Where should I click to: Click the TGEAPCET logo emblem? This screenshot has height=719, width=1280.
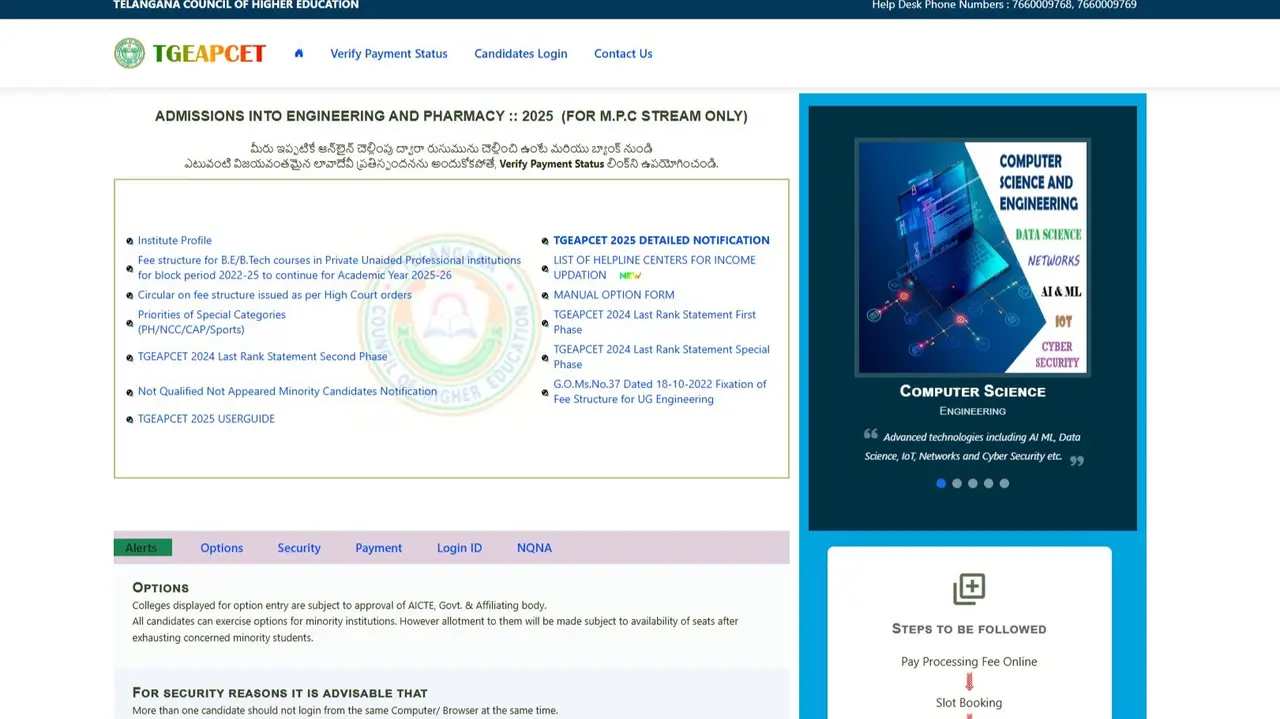click(x=130, y=54)
